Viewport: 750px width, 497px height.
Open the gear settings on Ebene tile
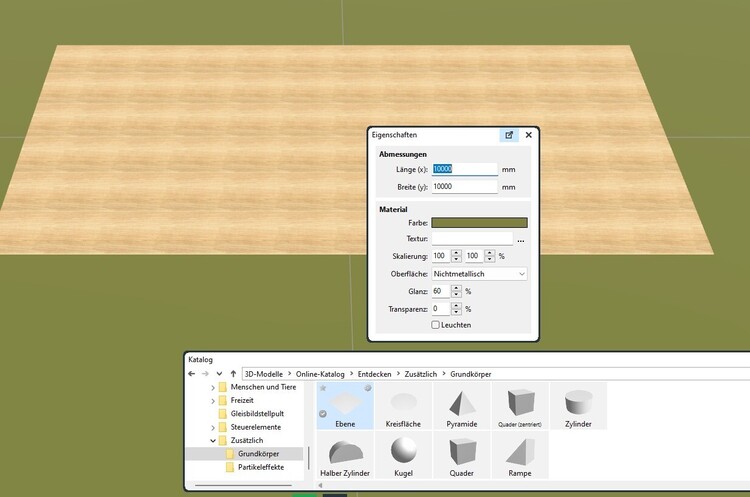coord(367,388)
